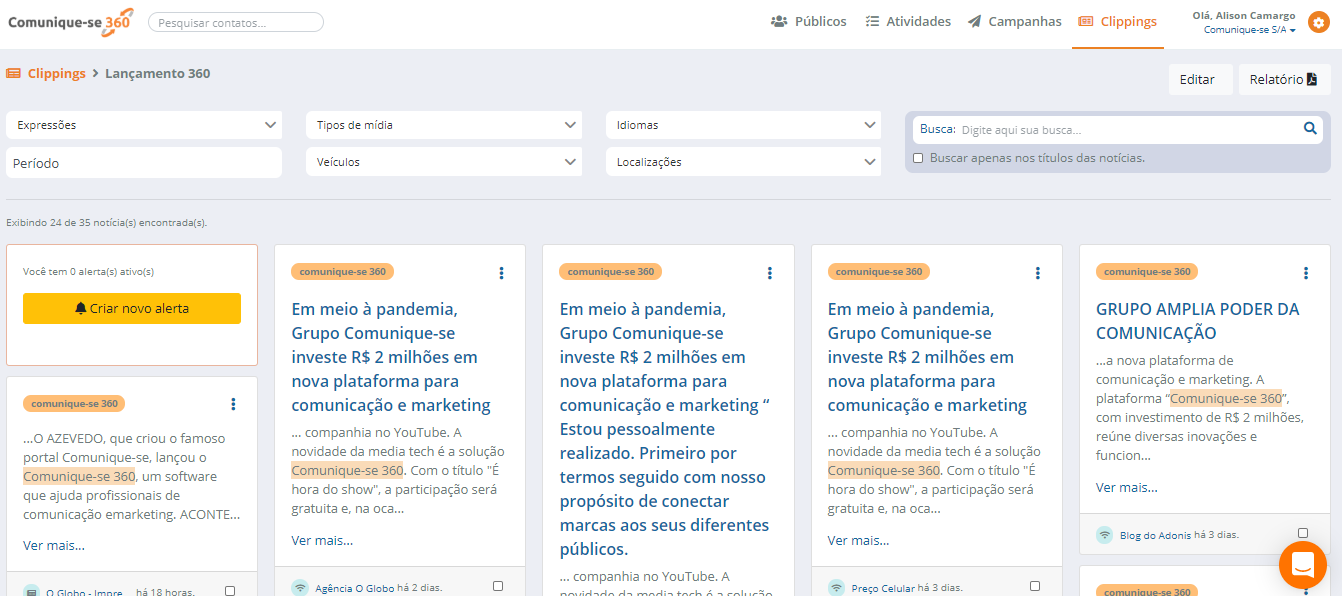Open headline containing 'Estou pessoalmente realizado'
1342x596 pixels.
[x=665, y=429]
